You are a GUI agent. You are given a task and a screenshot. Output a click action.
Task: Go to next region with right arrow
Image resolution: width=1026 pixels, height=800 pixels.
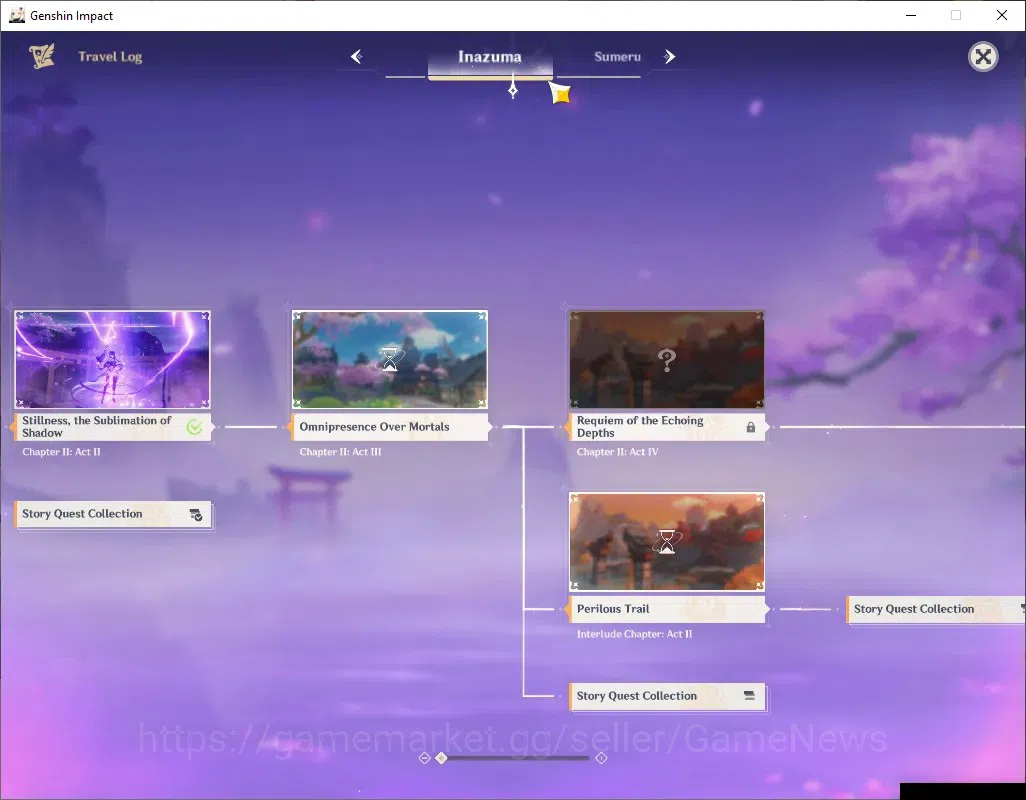pos(669,57)
